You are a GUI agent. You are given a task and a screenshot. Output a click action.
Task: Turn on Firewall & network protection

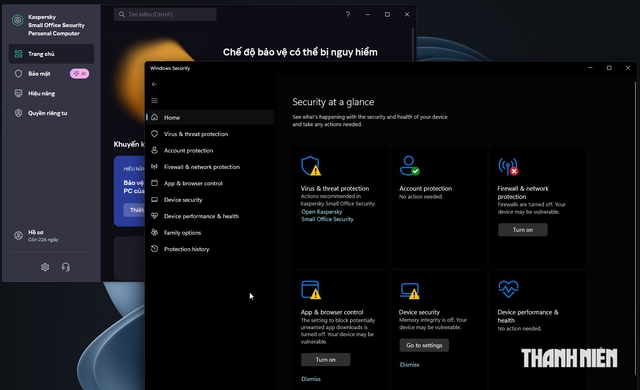pos(523,230)
